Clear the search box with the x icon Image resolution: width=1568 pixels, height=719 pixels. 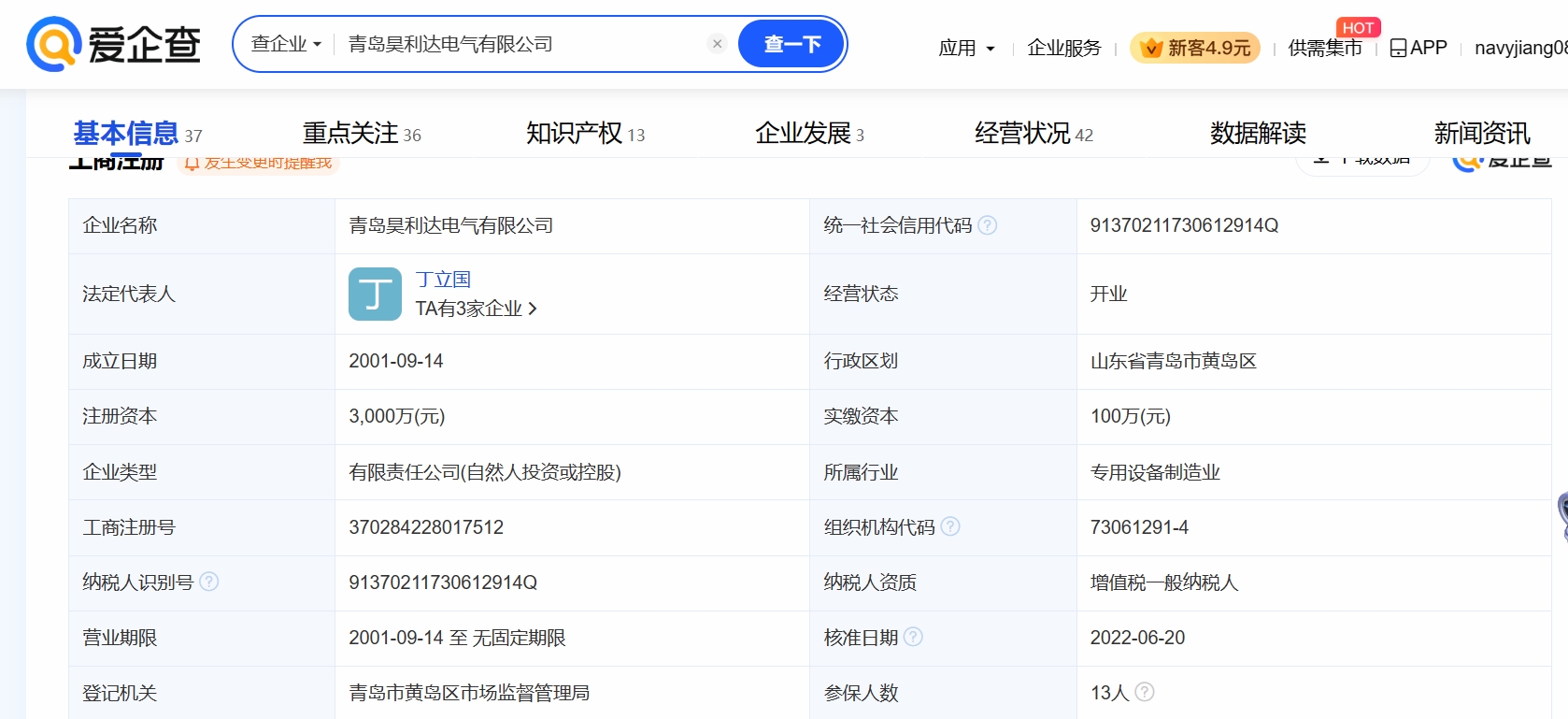point(717,44)
